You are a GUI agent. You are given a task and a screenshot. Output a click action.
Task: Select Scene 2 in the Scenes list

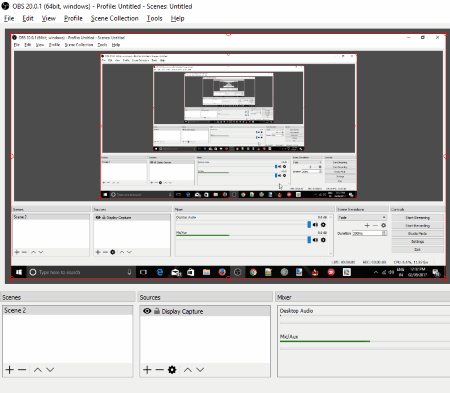click(x=67, y=310)
